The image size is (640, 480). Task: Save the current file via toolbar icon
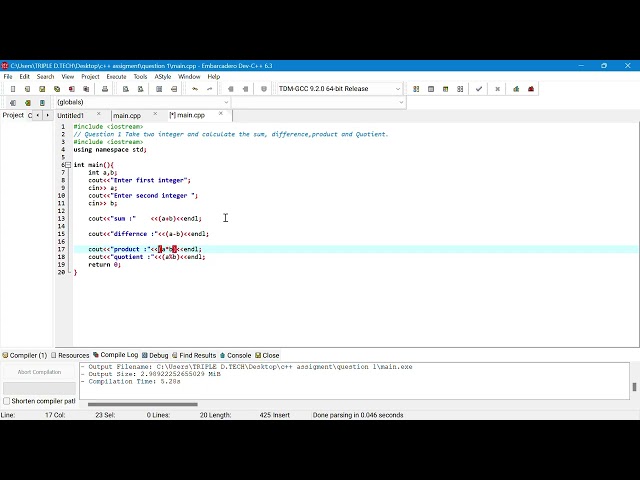pyautogui.click(x=42, y=89)
